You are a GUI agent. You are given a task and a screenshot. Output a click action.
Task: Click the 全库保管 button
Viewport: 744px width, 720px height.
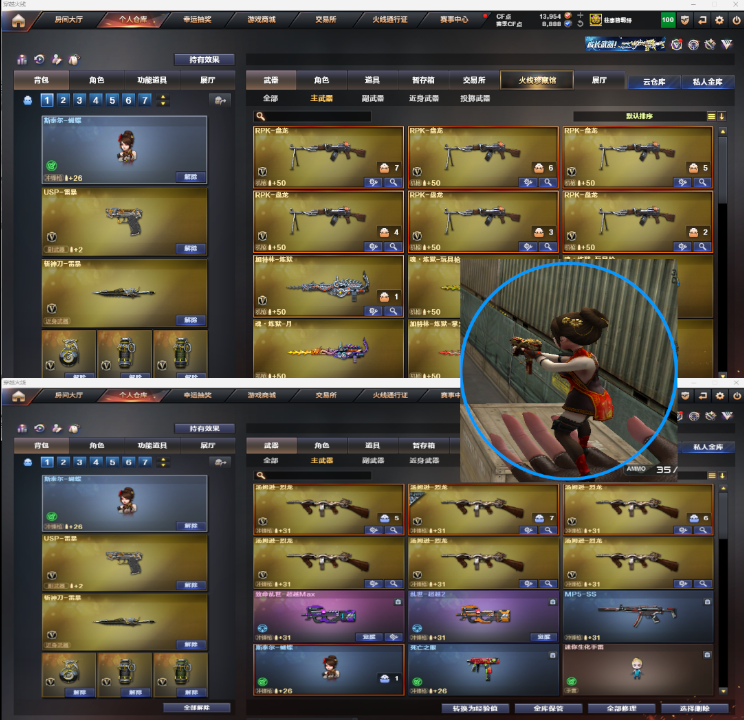pyautogui.click(x=548, y=709)
